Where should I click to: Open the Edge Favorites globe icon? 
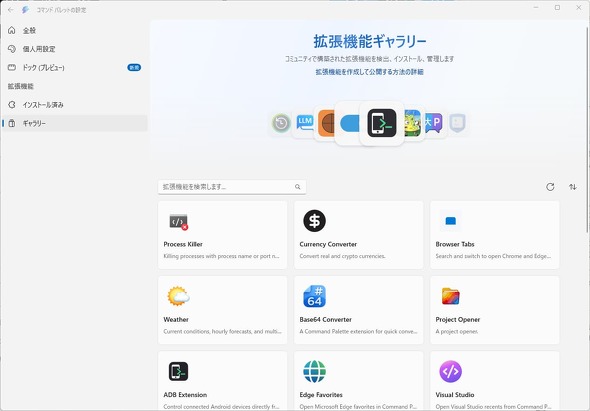click(x=314, y=371)
